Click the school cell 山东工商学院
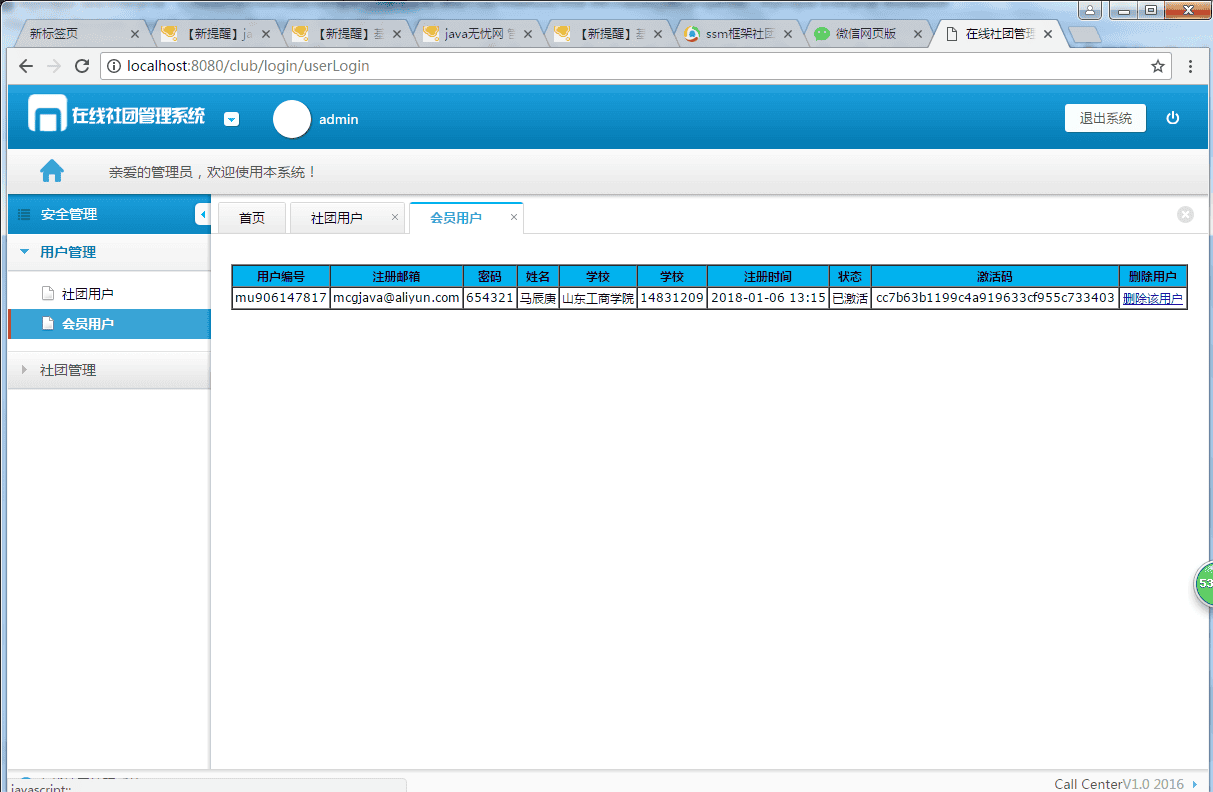1213x792 pixels. click(598, 298)
